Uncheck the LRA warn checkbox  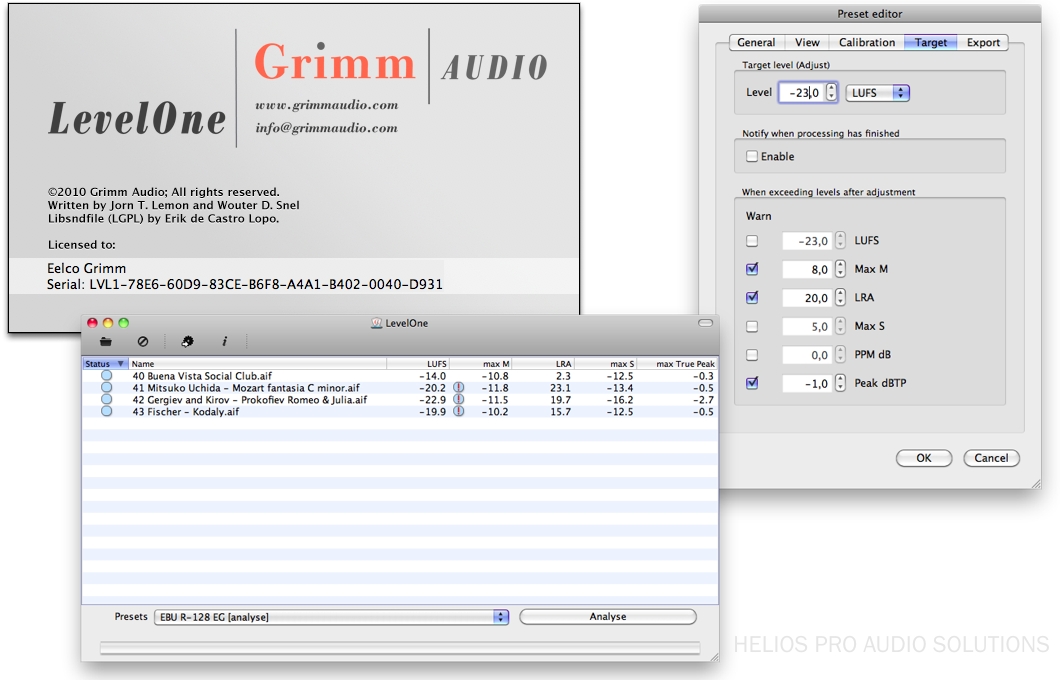pos(752,297)
